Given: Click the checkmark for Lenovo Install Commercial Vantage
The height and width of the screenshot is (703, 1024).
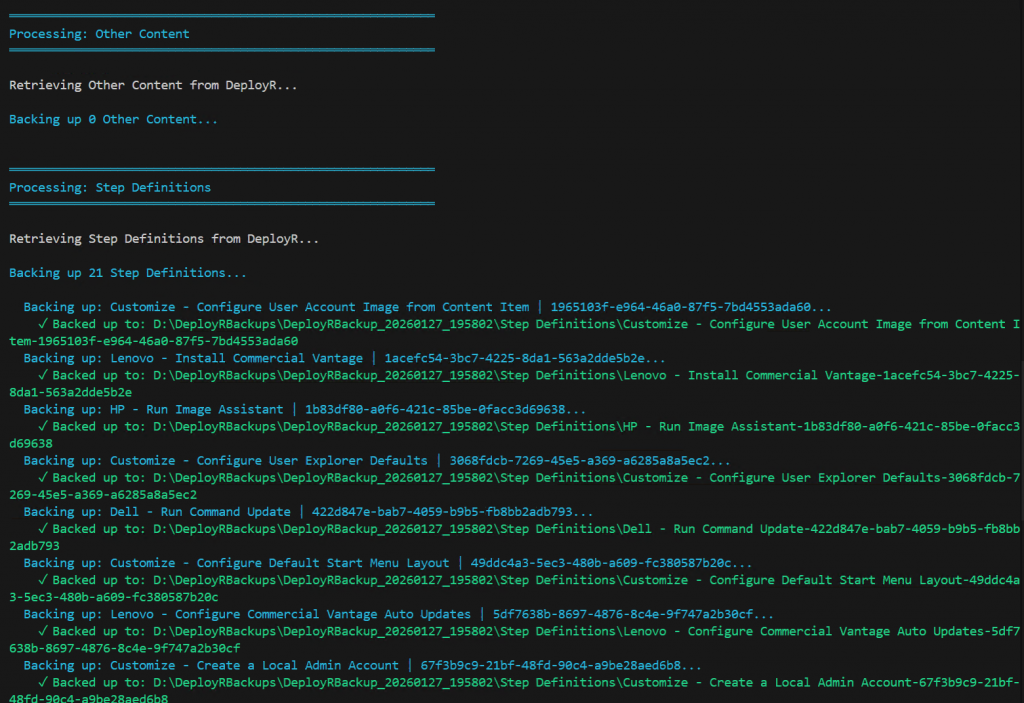Looking at the screenshot, I should click(x=42, y=375).
